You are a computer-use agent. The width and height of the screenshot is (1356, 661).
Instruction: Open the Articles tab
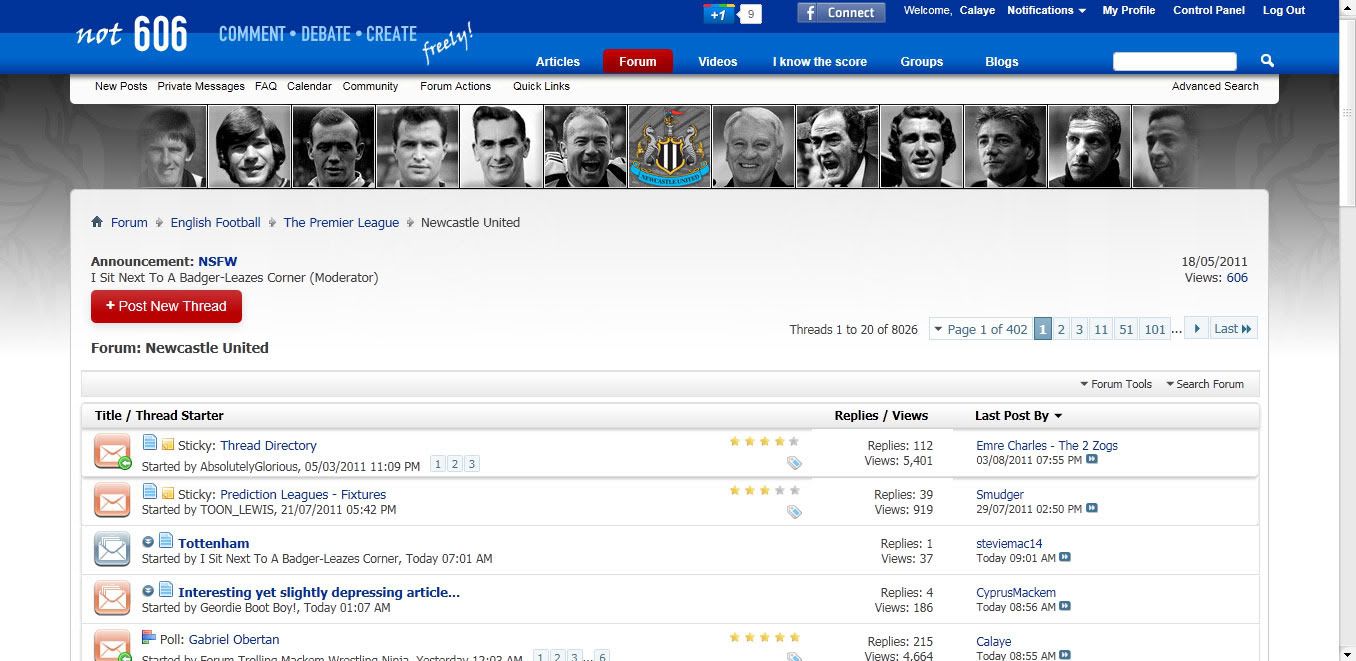[x=557, y=62]
